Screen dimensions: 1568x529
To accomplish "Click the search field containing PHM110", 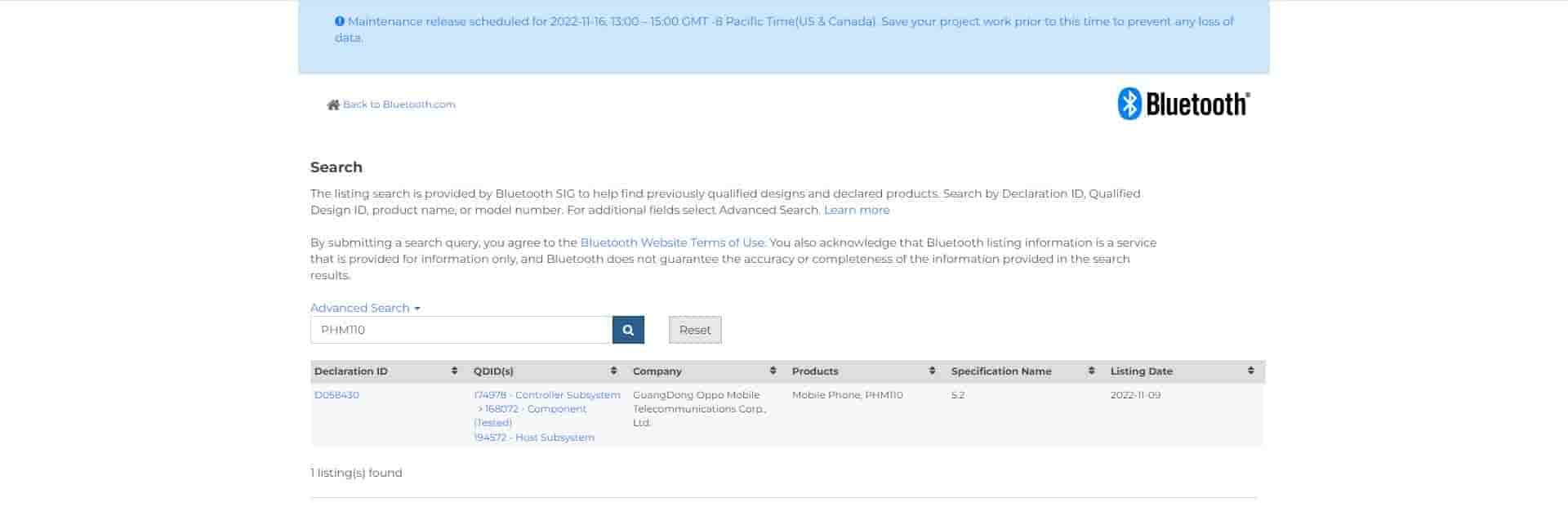I will (x=461, y=330).
